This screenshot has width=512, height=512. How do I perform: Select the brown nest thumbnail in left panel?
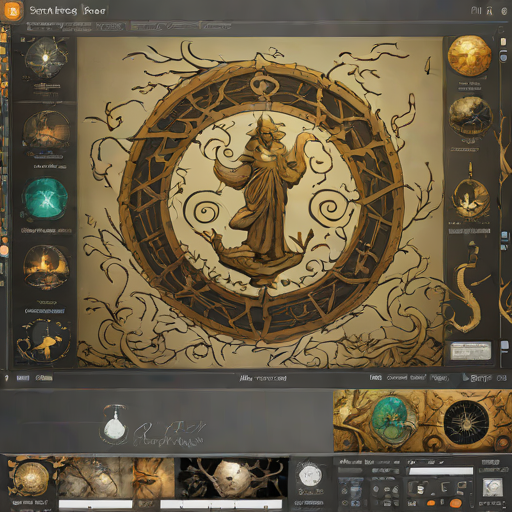tap(46, 130)
